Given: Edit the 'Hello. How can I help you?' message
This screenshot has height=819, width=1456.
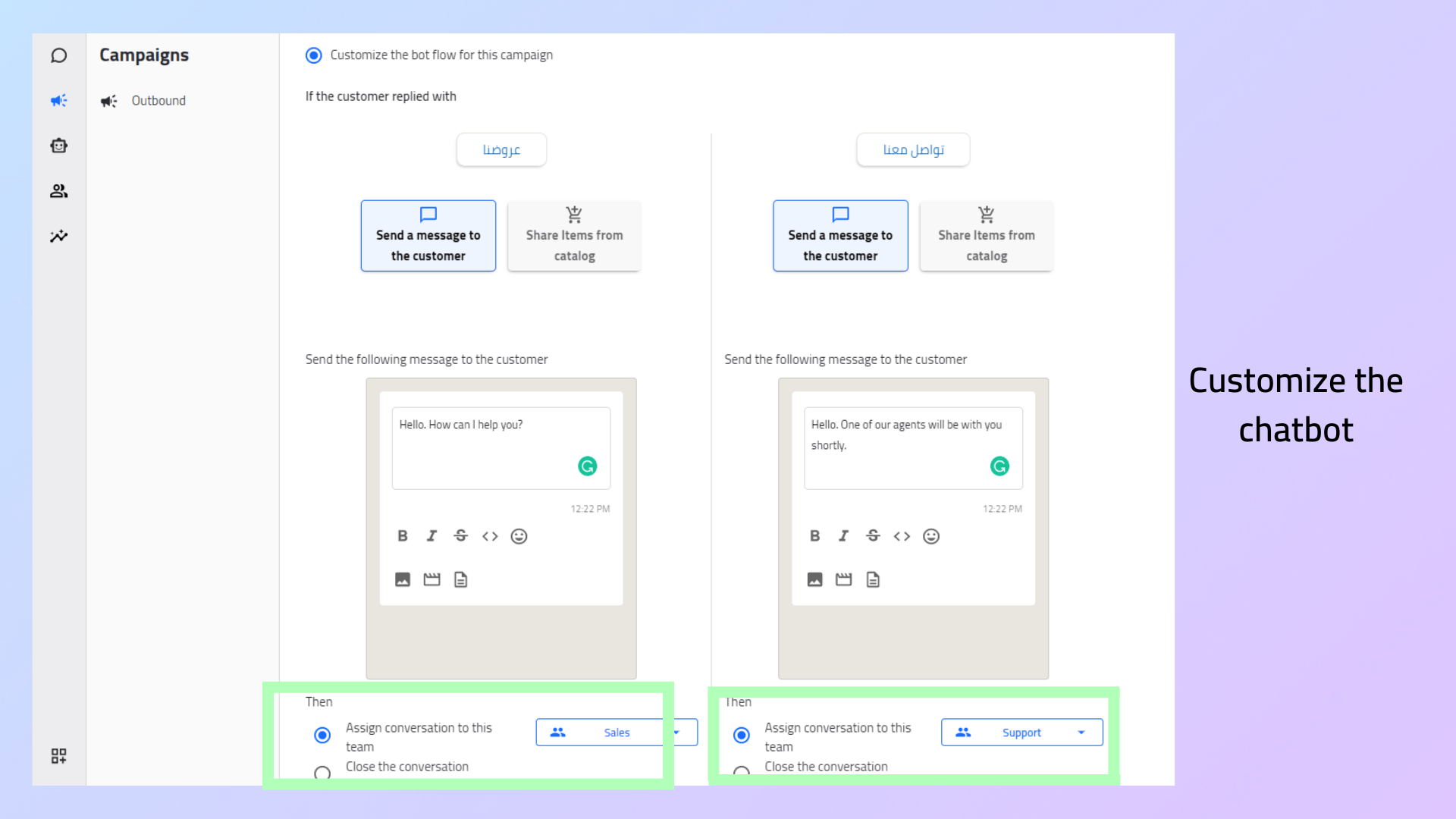Looking at the screenshot, I should tap(500, 447).
